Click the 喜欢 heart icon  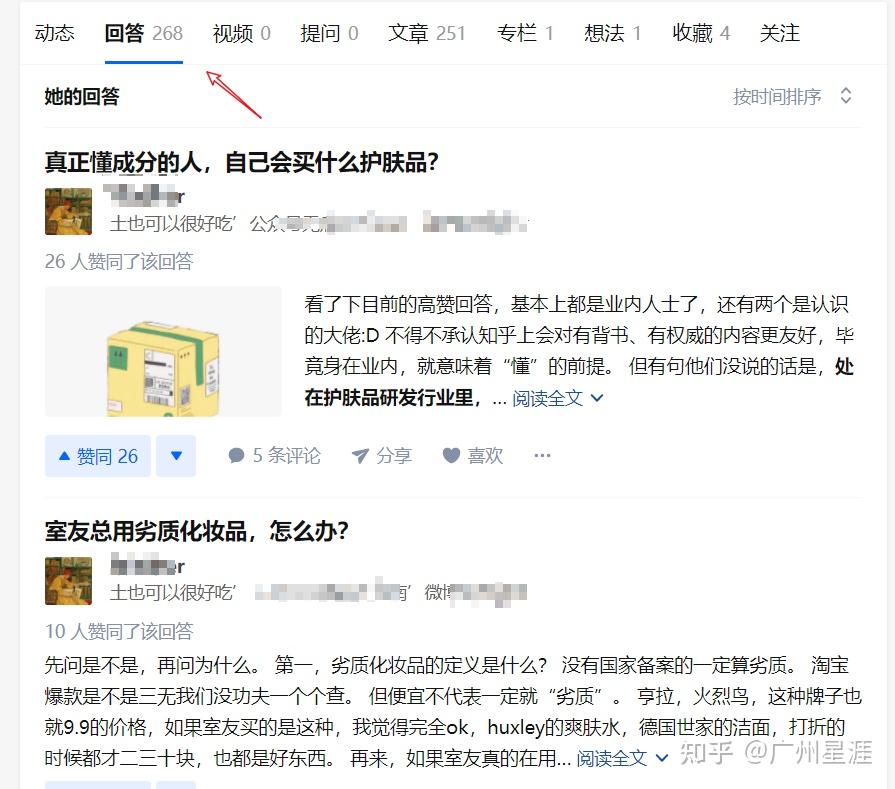pos(451,456)
